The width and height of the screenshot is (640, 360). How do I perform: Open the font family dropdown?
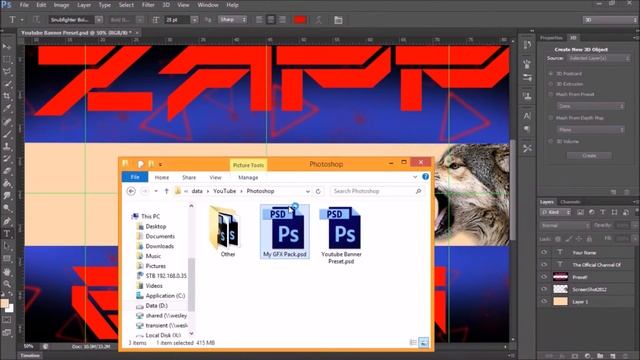(x=99, y=20)
